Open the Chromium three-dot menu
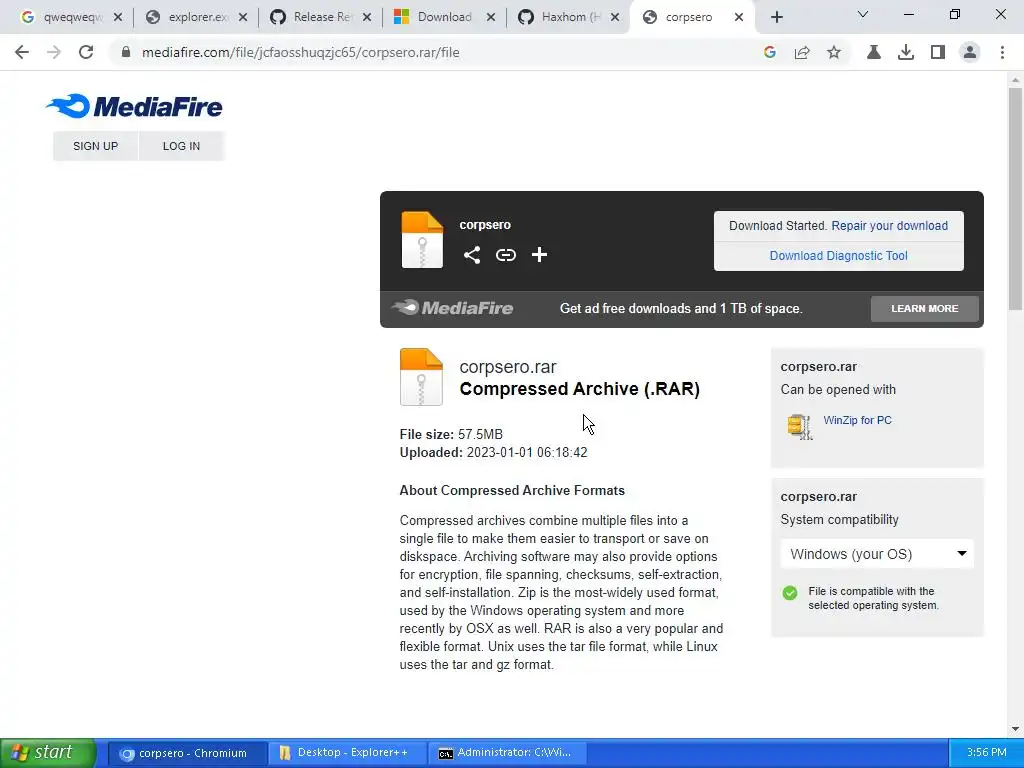The width and height of the screenshot is (1024, 768). coord(1002,52)
